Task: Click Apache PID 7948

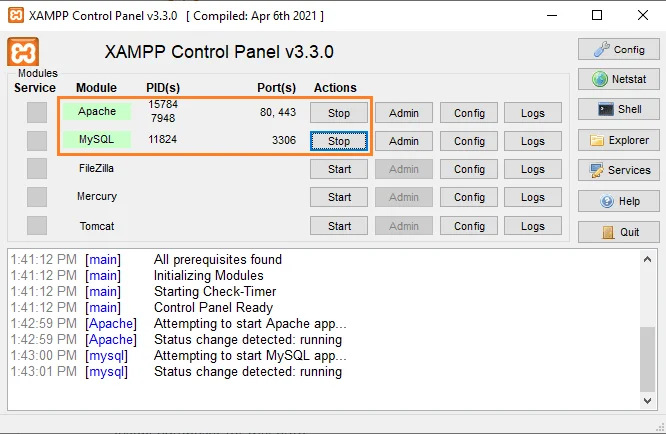Action: 163,118
